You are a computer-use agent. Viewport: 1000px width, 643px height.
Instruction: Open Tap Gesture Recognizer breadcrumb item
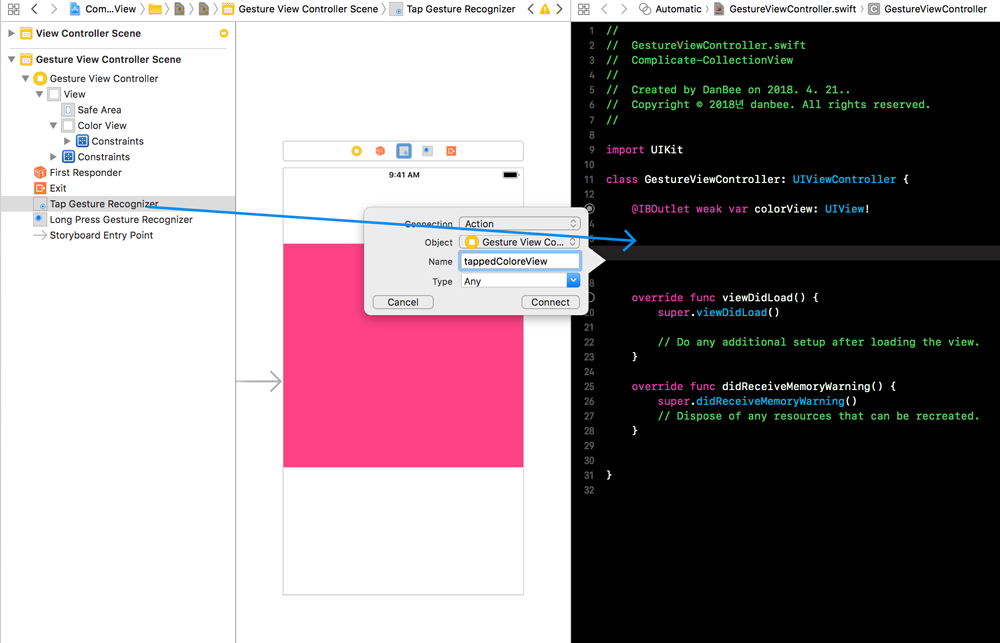(452, 9)
